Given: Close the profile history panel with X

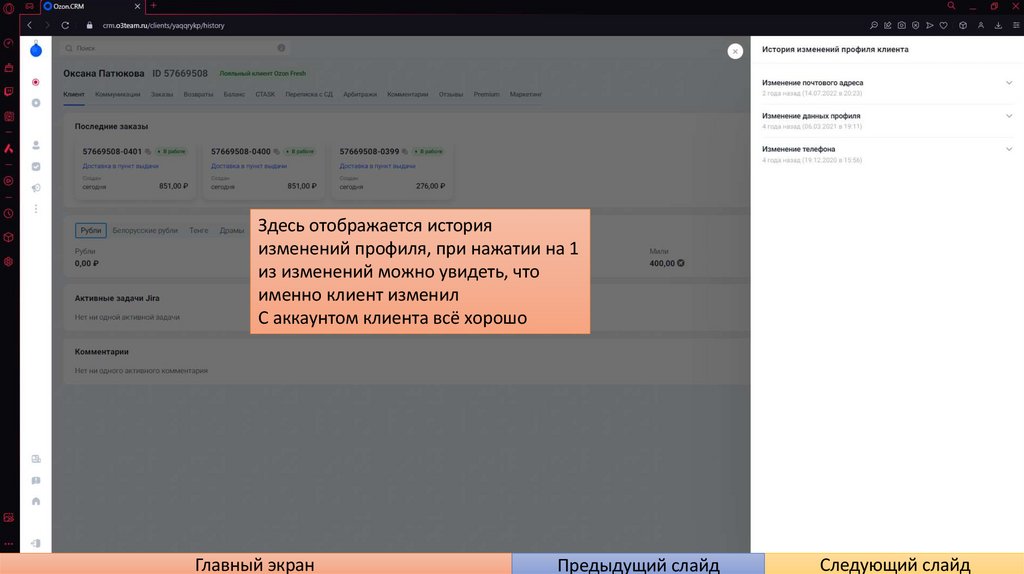Looking at the screenshot, I should tap(735, 51).
